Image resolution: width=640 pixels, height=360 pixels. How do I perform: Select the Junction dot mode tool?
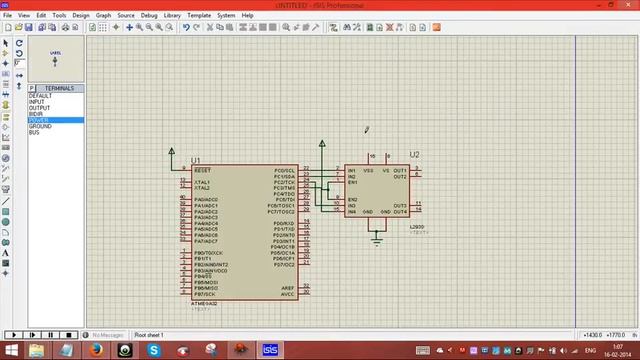point(6,63)
